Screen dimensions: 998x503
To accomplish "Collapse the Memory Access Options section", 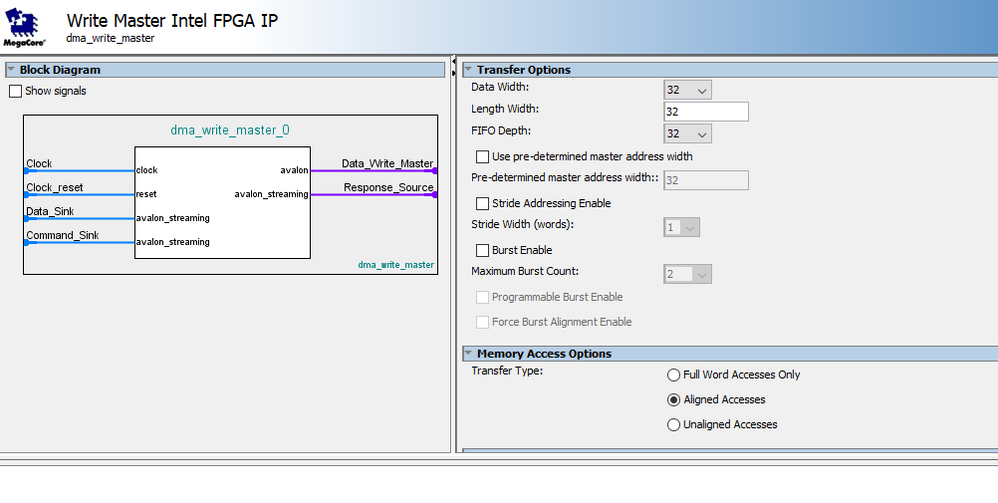I will [x=468, y=353].
